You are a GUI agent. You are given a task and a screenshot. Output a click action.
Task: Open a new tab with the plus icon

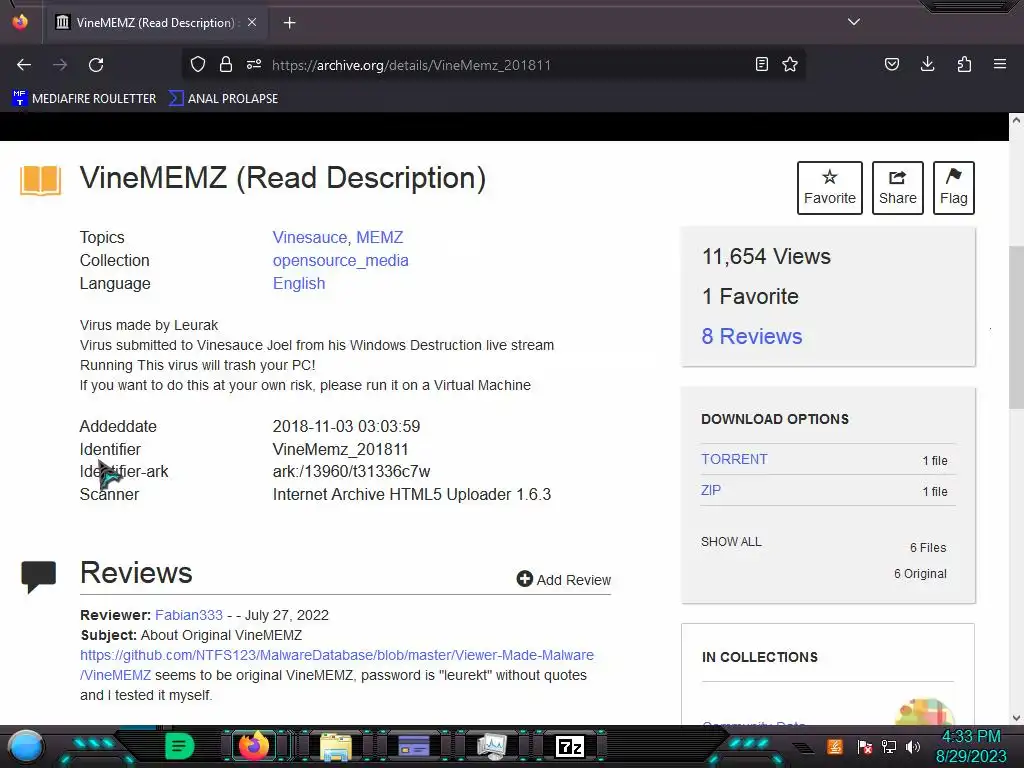(289, 23)
